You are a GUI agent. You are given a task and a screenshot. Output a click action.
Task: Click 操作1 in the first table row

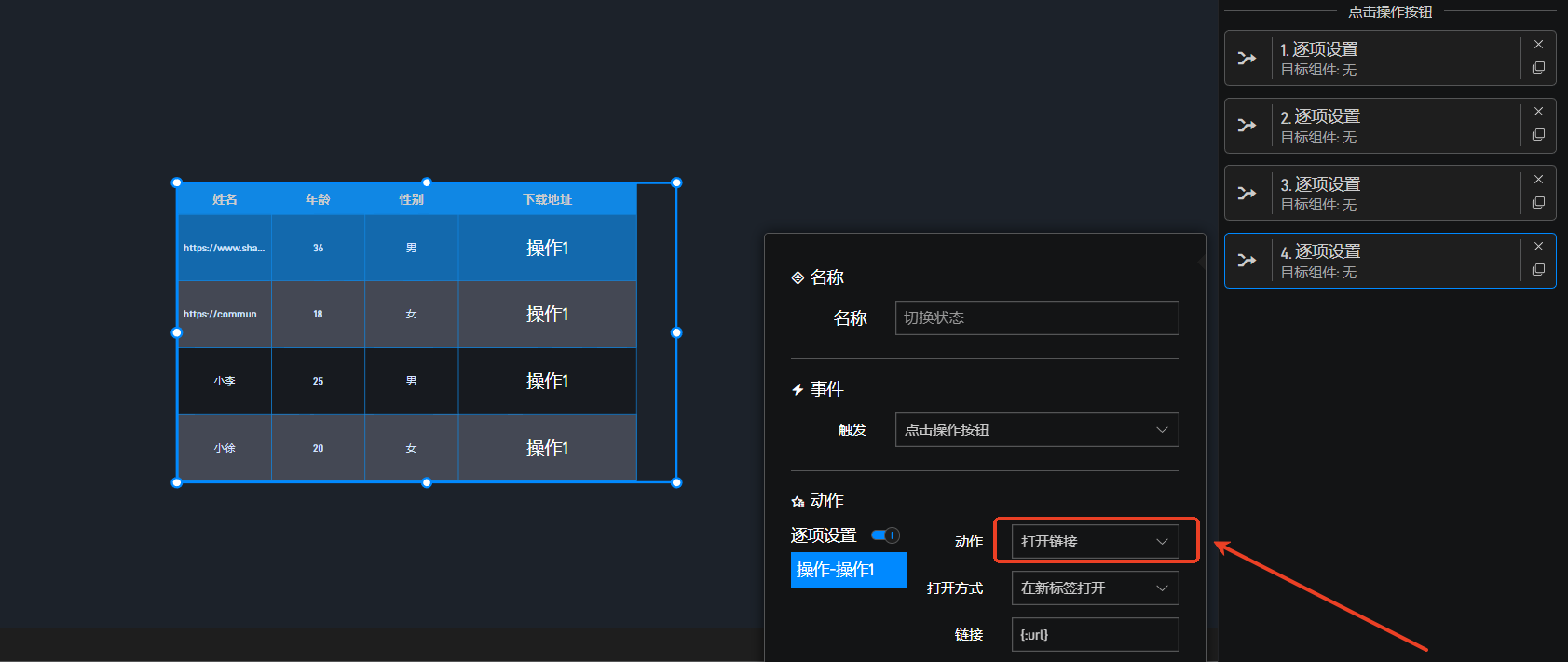click(x=547, y=249)
